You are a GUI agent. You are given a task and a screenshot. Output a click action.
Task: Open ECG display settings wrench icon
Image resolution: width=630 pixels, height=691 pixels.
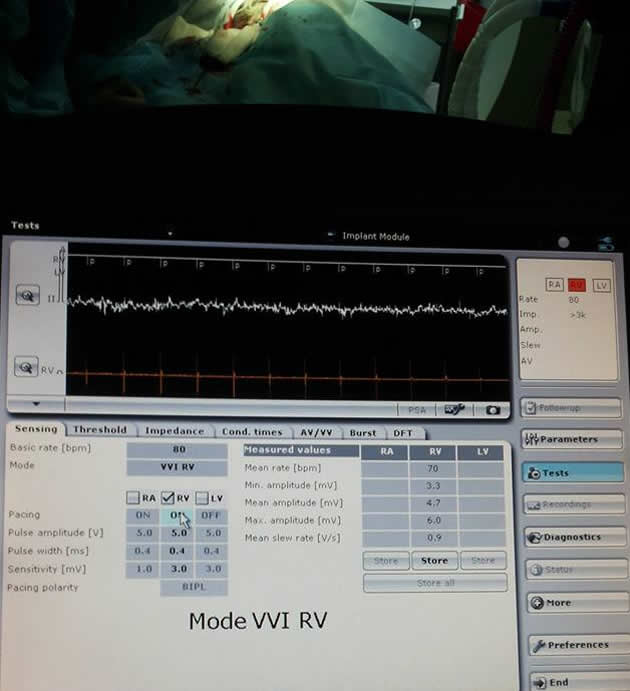click(x=454, y=410)
